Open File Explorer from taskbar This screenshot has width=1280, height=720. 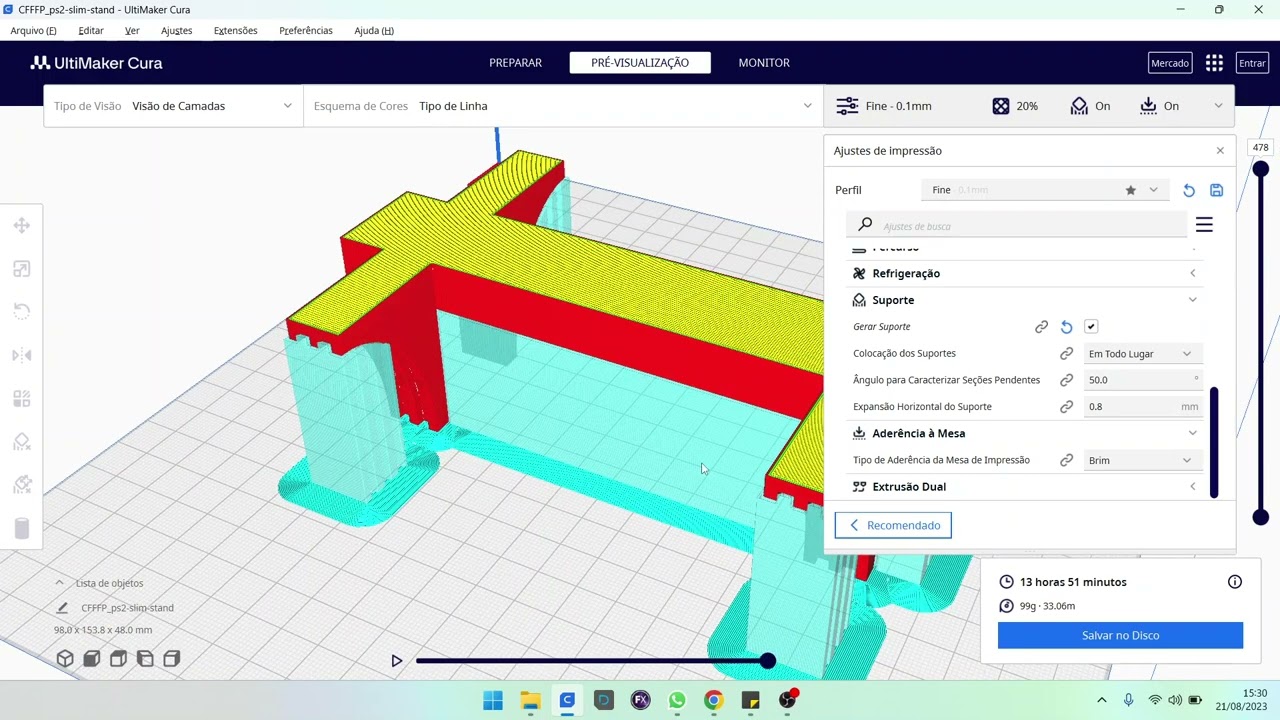tap(530, 700)
